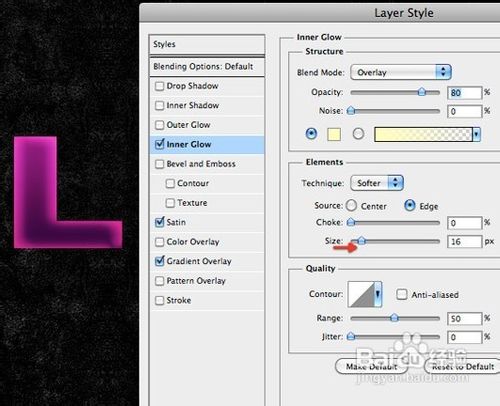Click the Choke value field

coord(465,223)
